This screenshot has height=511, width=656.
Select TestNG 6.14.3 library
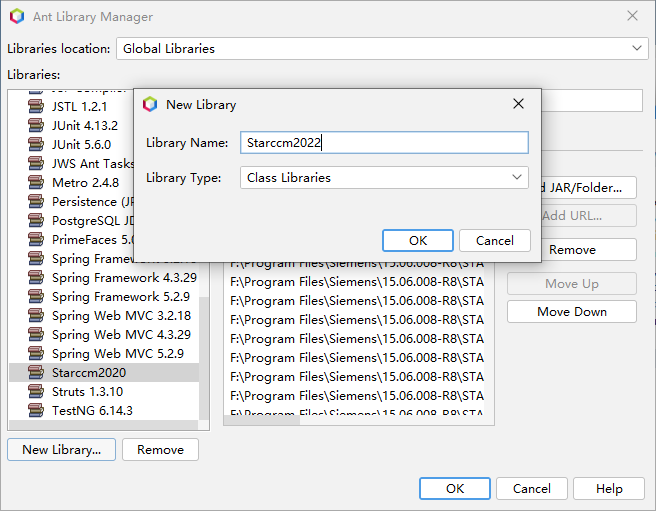pyautogui.click(x=92, y=411)
